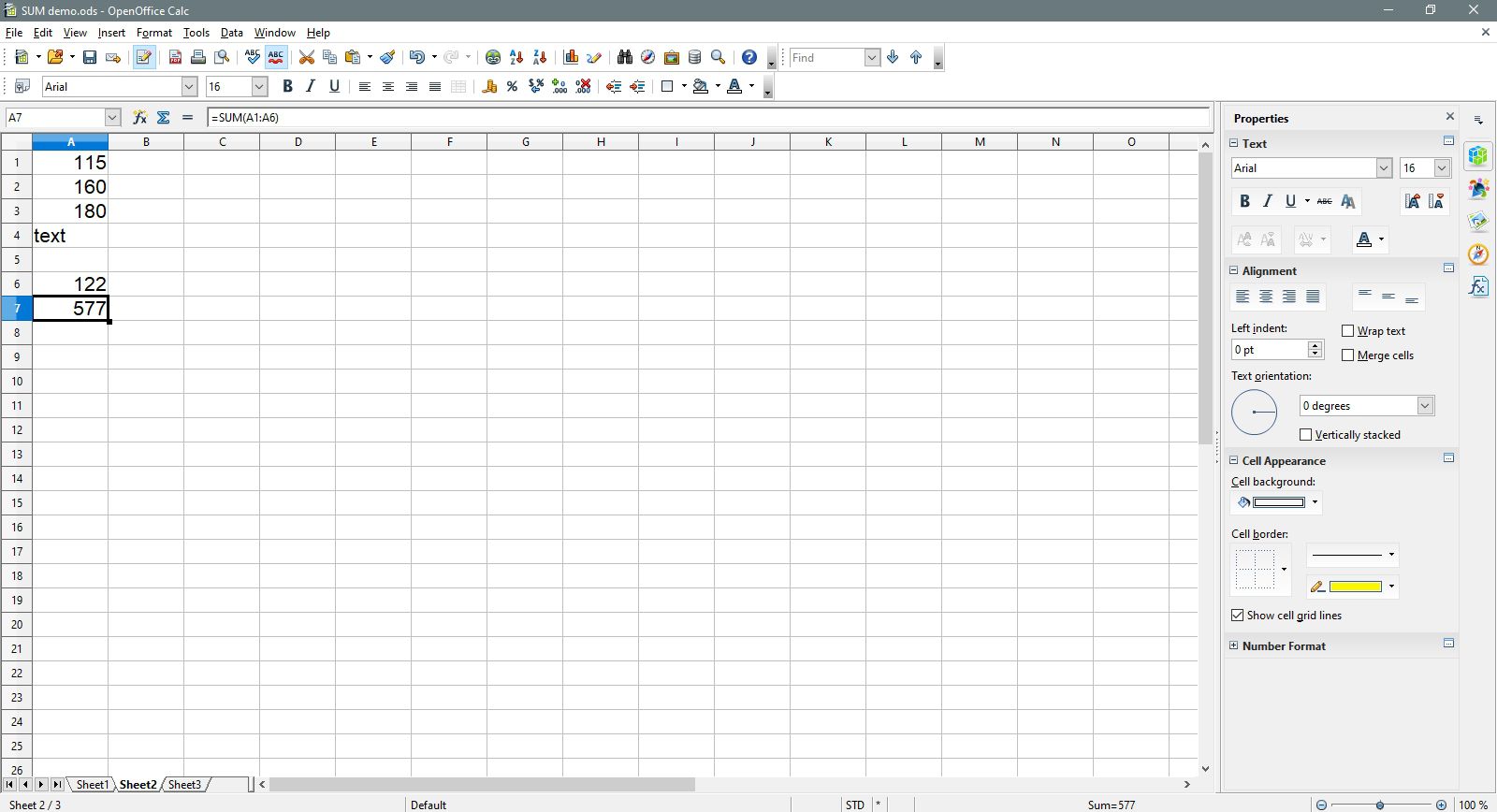Switch to Sheet3 tab

[184, 785]
